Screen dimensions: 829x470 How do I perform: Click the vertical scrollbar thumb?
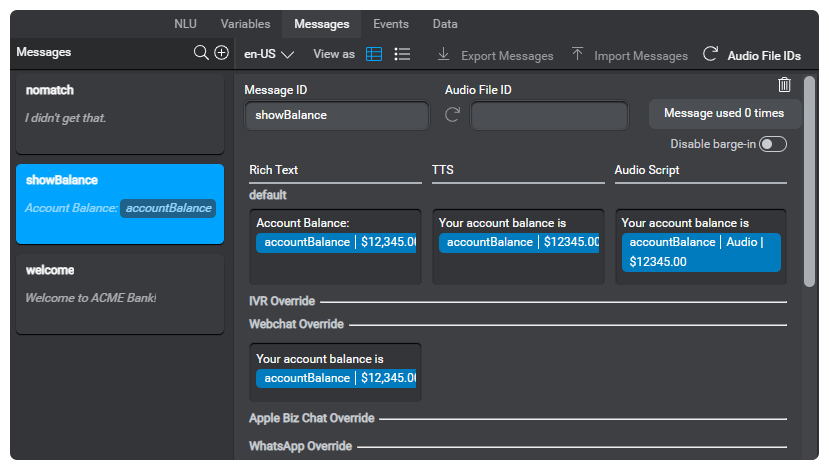pos(809,181)
